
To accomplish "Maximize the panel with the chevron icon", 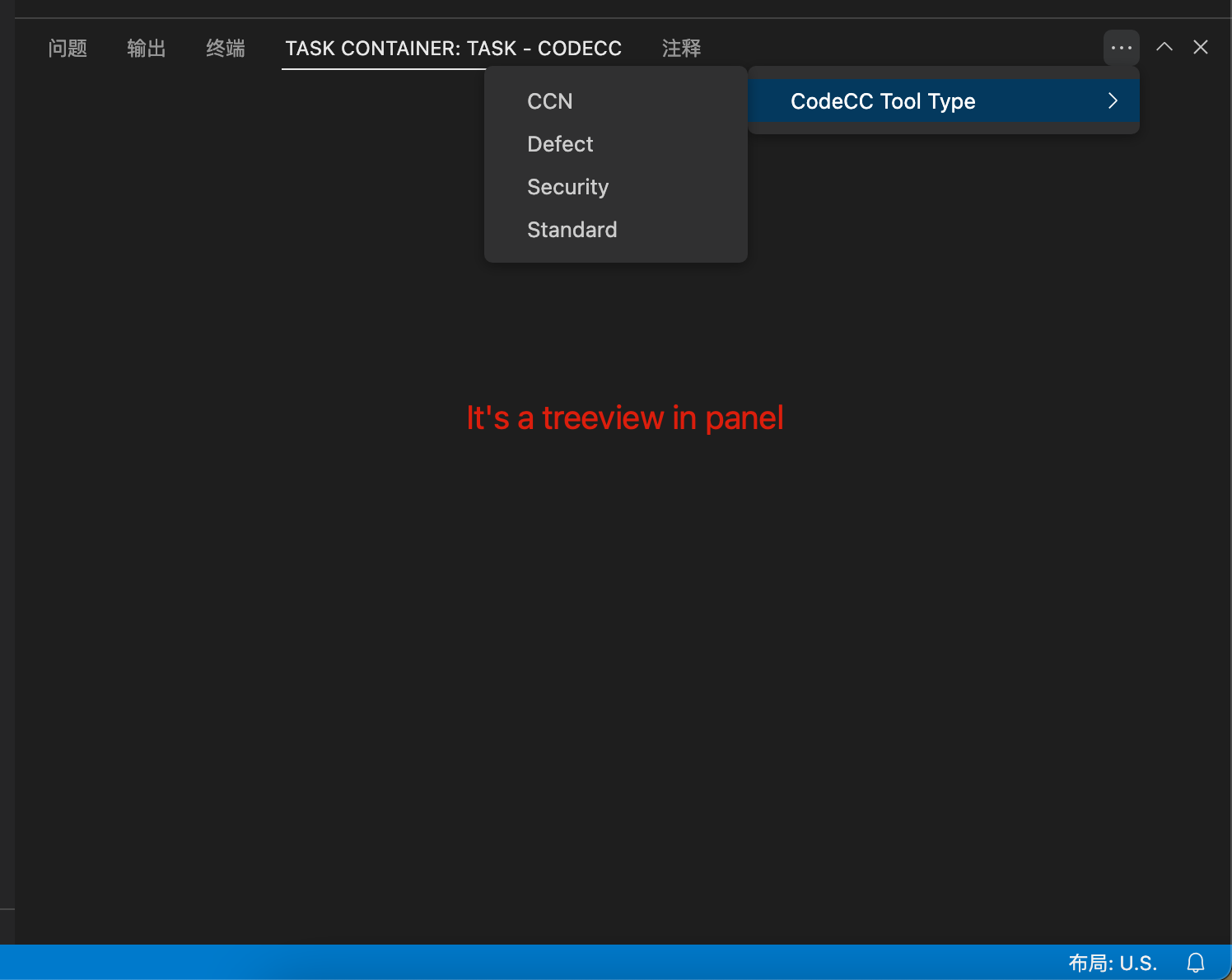I will click(x=1164, y=47).
